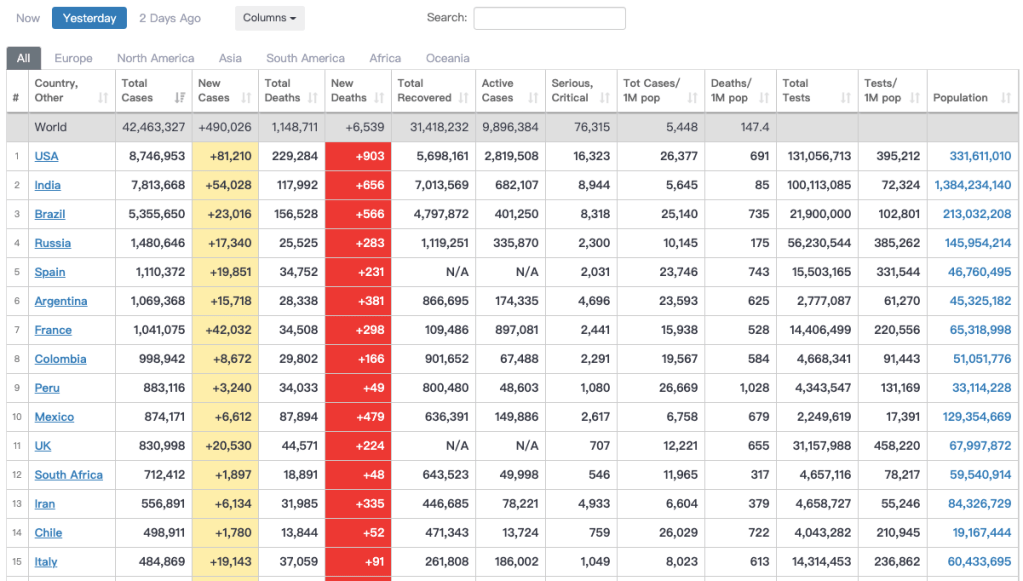Viewport: 1023px width, 581px height.
Task: Open the Columns dropdown
Action: 269,18
